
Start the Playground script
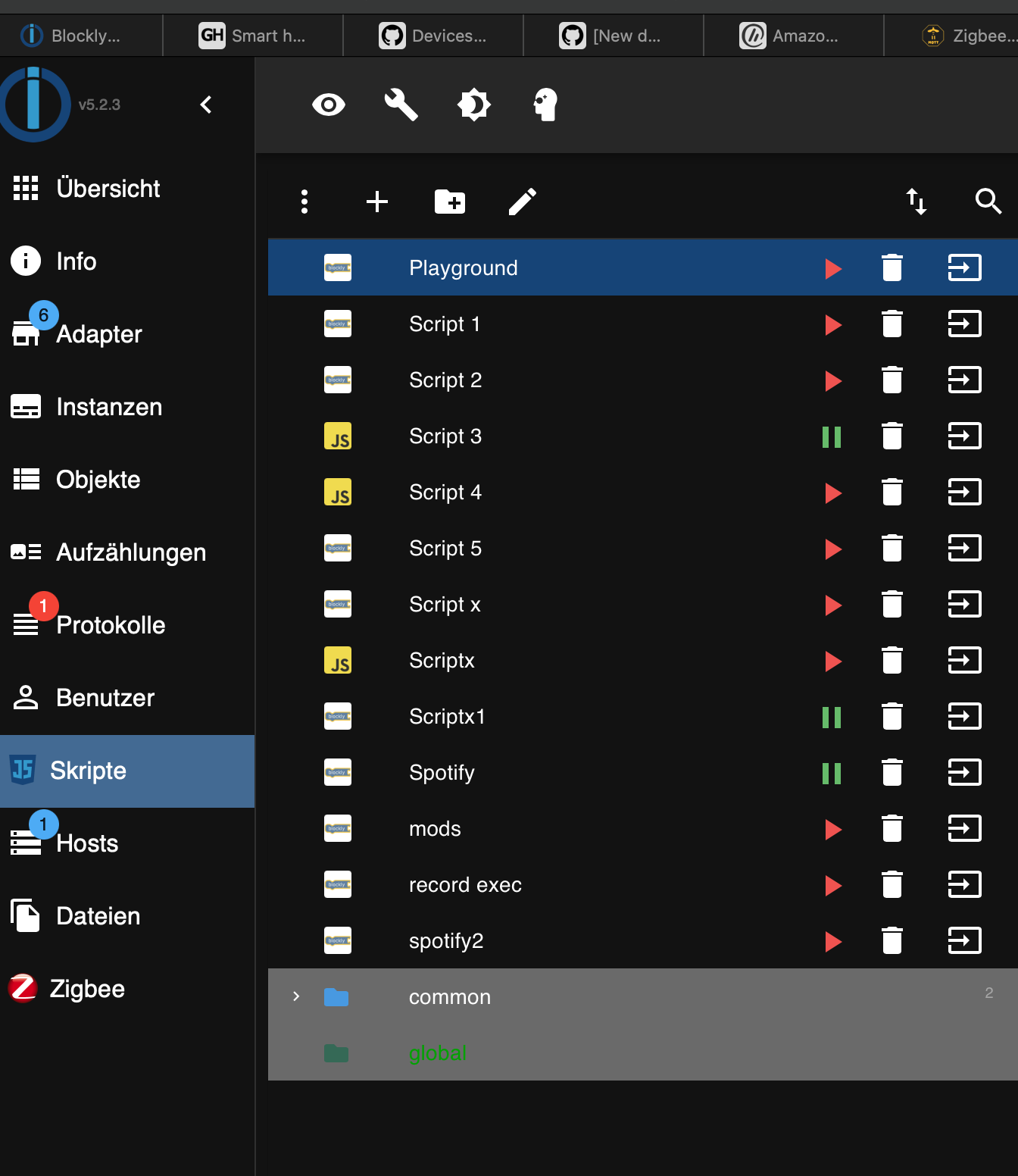[833, 268]
